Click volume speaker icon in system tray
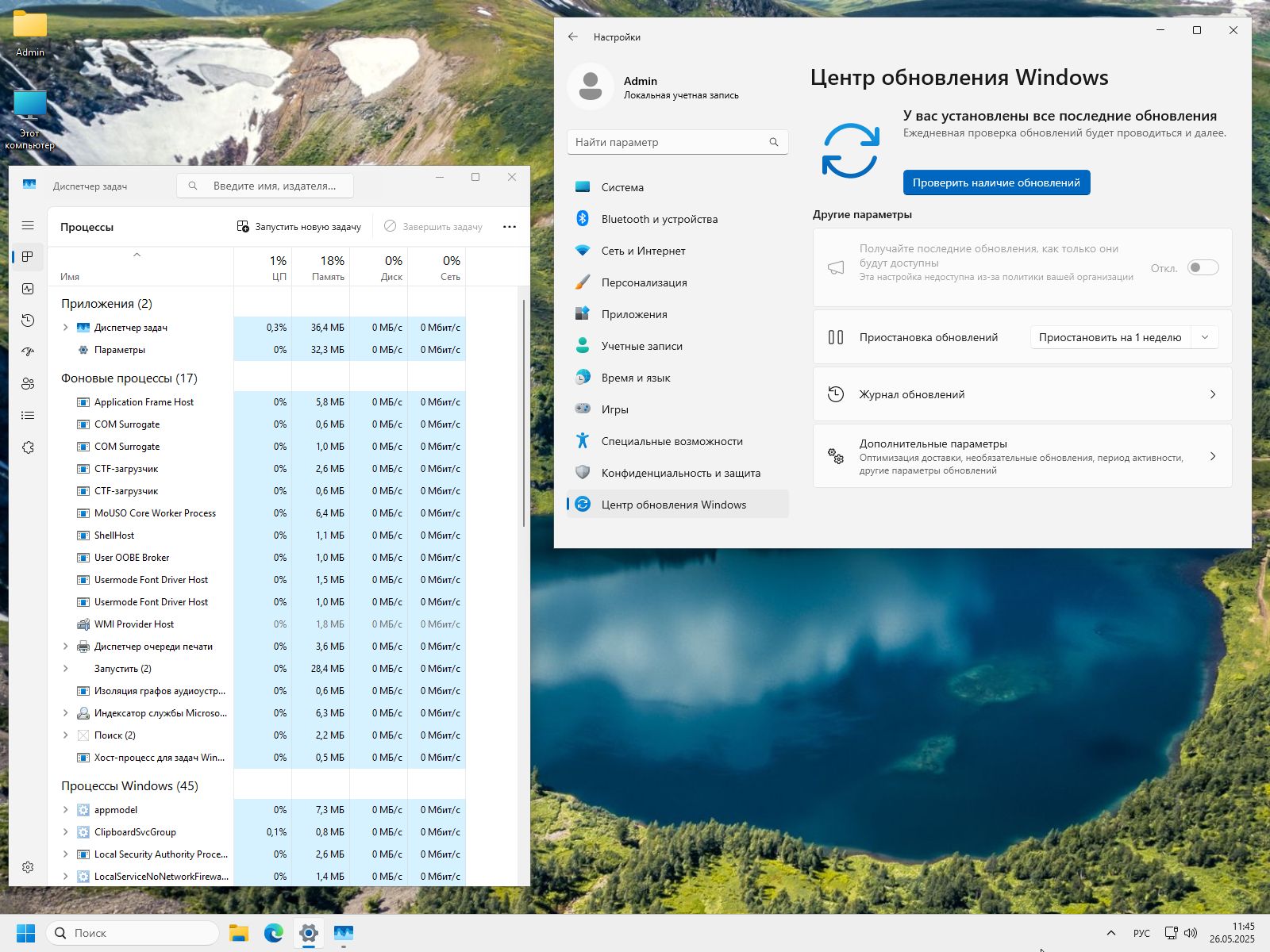 pos(1191,933)
